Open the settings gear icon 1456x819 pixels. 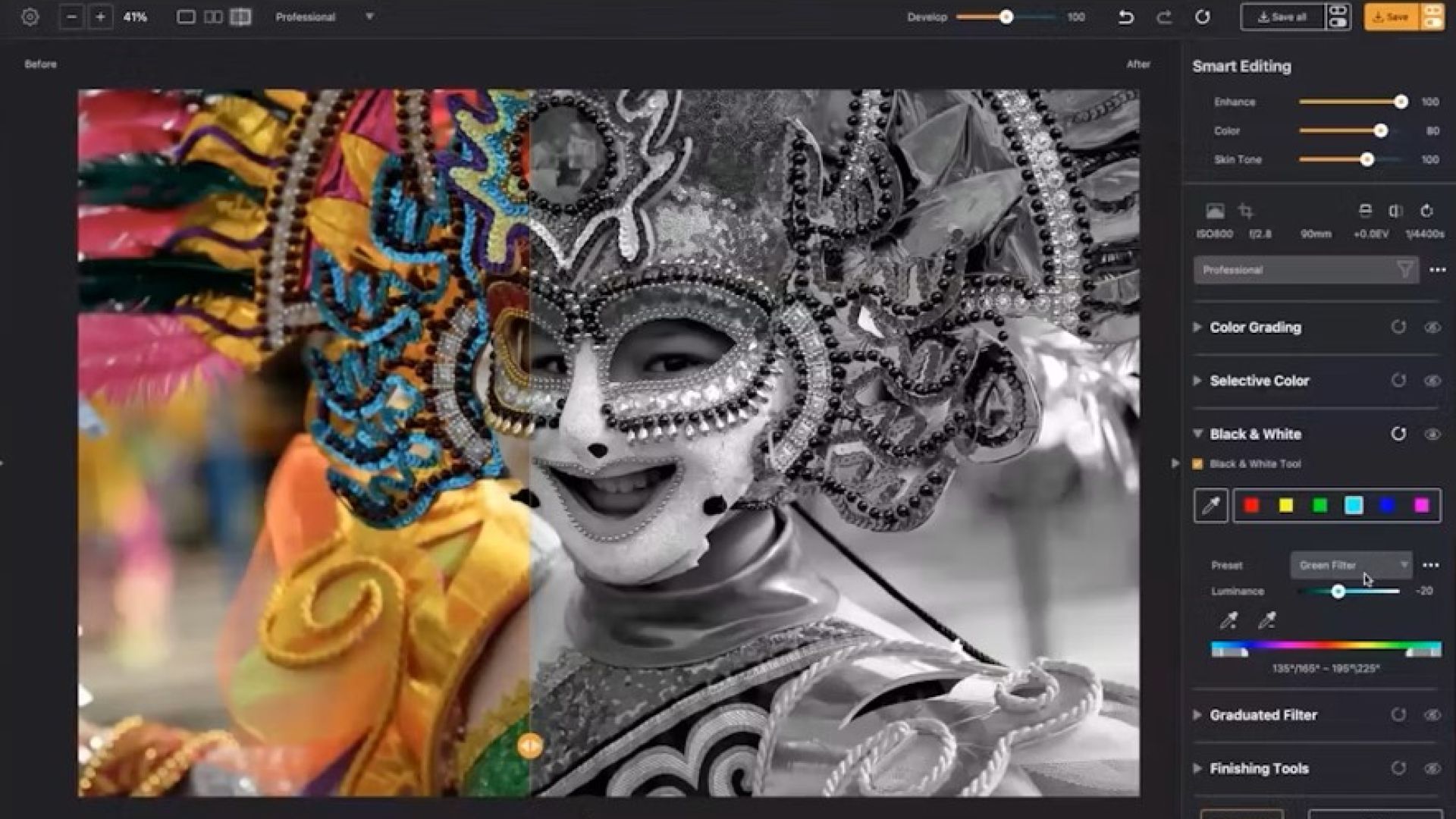coord(30,17)
